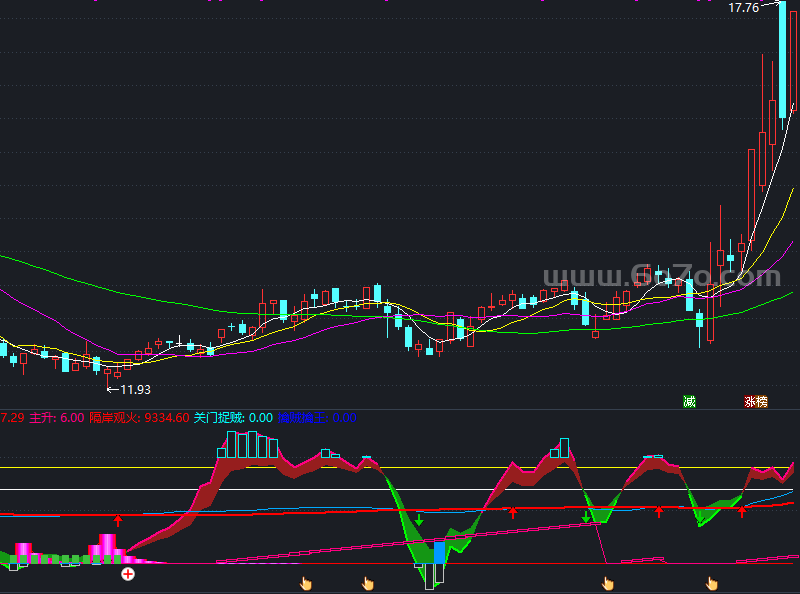Click the rightmost hand pointer signal icon
Image resolution: width=800 pixels, height=594 pixels.
[712, 583]
